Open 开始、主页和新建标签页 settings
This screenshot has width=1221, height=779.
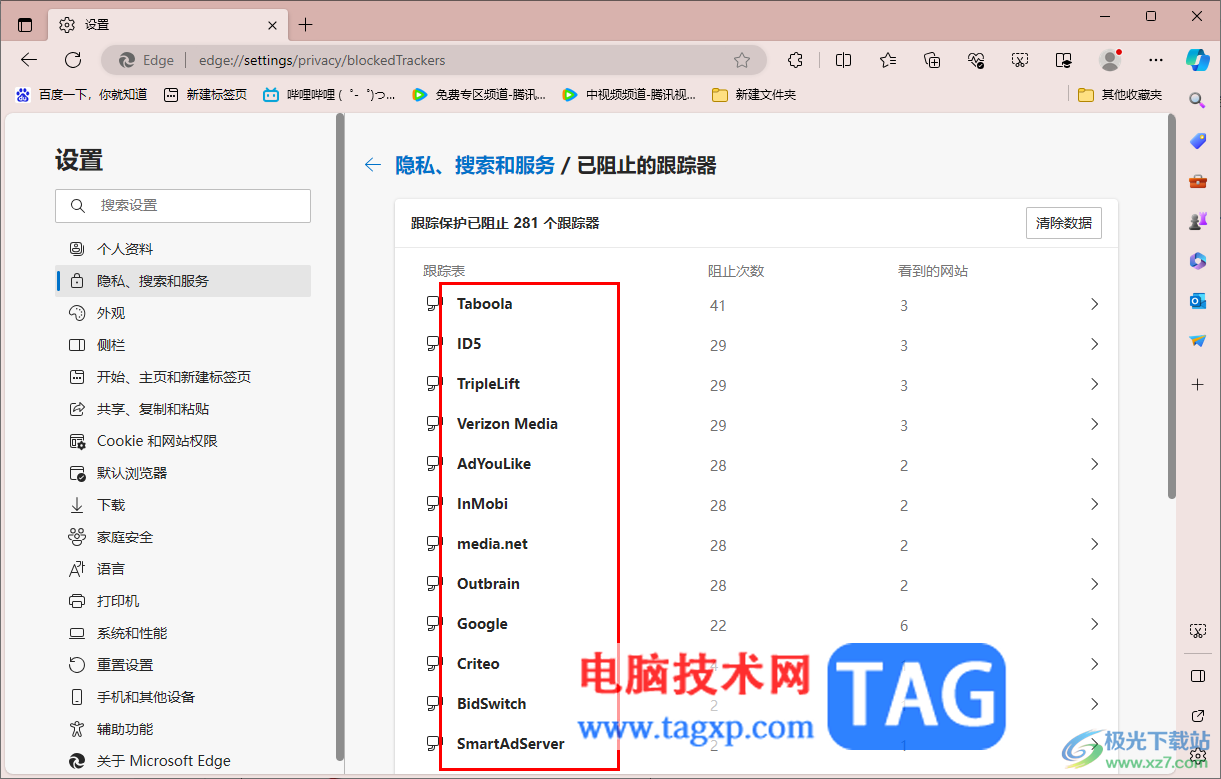tap(183, 377)
